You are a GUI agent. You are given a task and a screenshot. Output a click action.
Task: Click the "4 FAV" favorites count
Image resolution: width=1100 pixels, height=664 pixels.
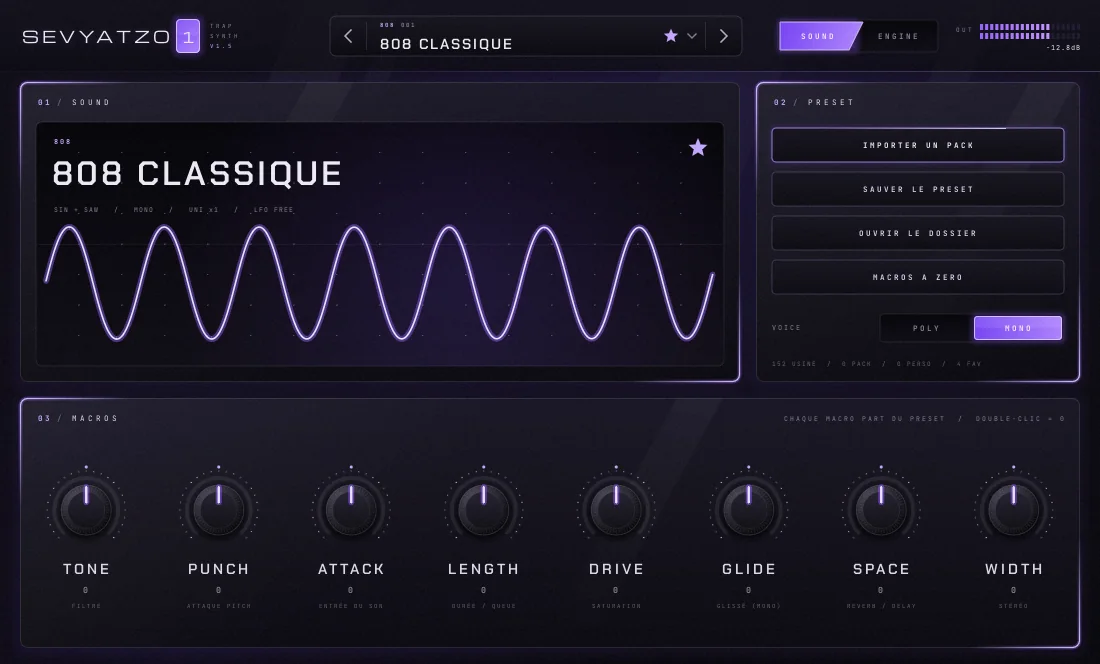coord(969,364)
